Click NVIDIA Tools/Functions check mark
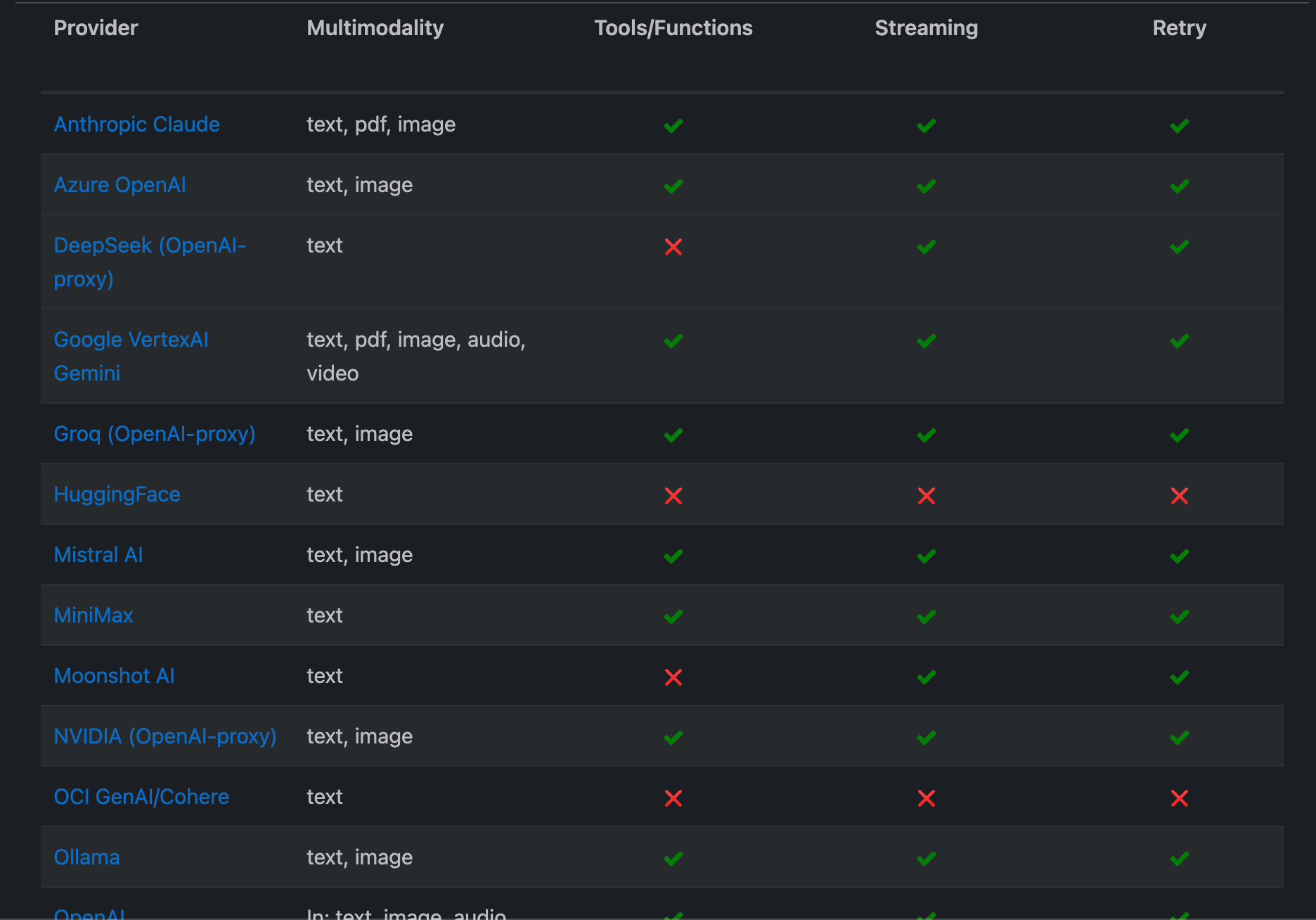1316x920 pixels. 673,738
